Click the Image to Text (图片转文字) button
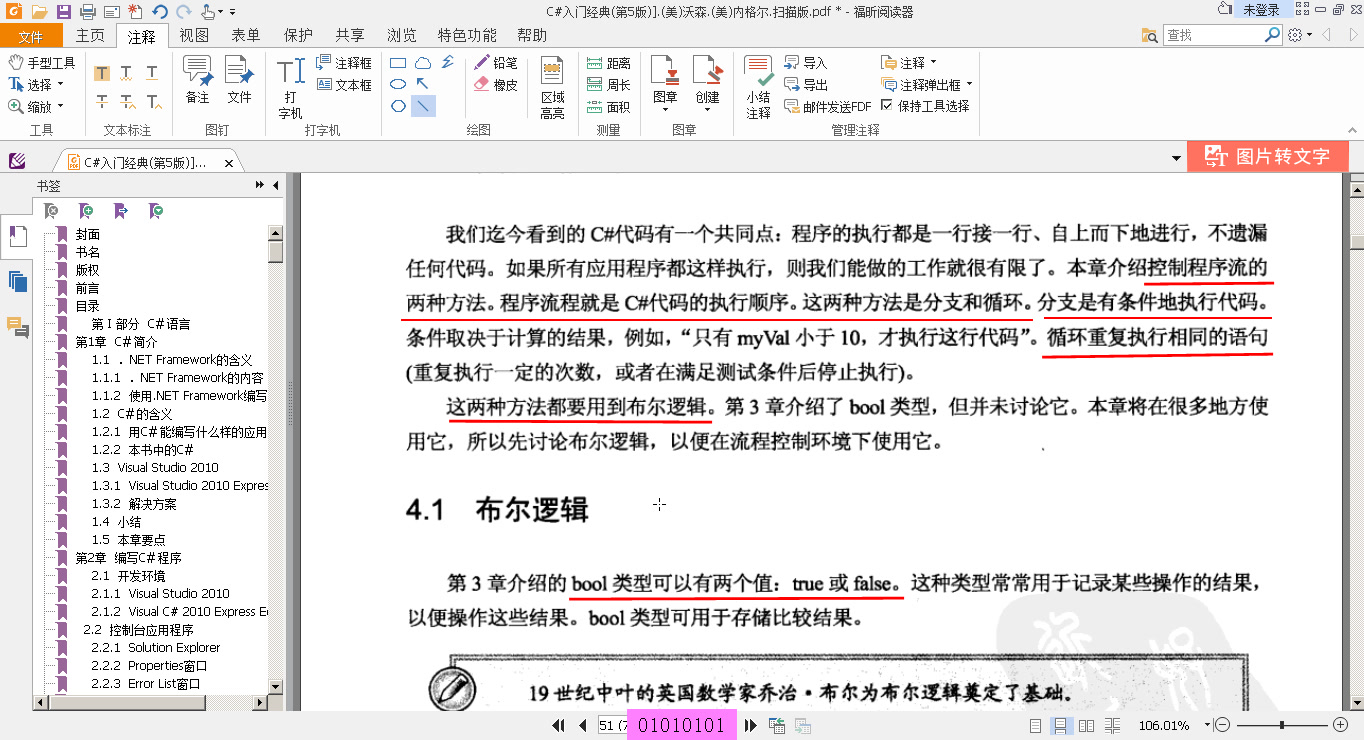1364x740 pixels. pos(1267,157)
